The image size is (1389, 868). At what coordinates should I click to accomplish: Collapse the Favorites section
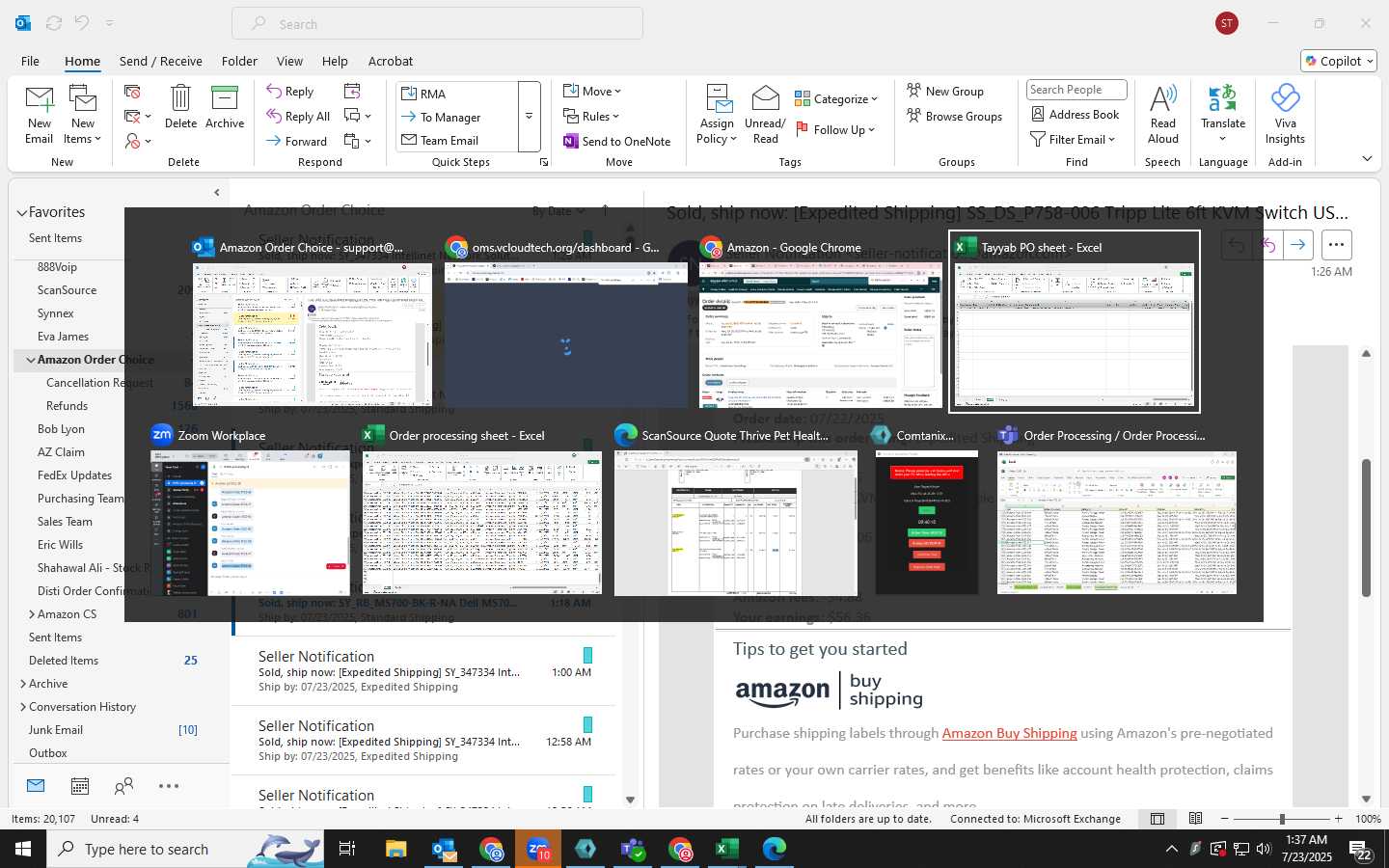pos(21,212)
